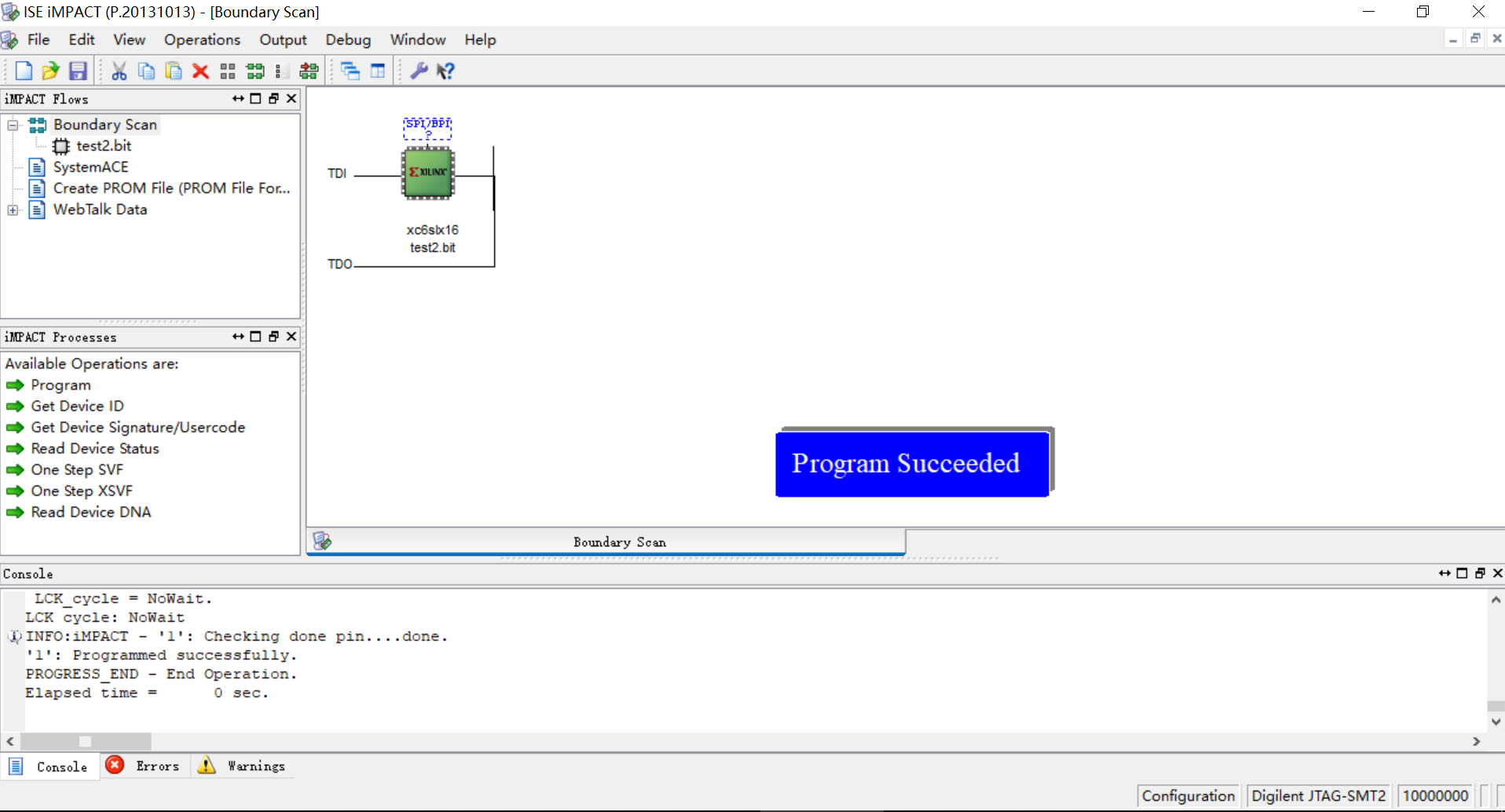The width and height of the screenshot is (1505, 812).
Task: Cut the selected item
Action: [119, 71]
